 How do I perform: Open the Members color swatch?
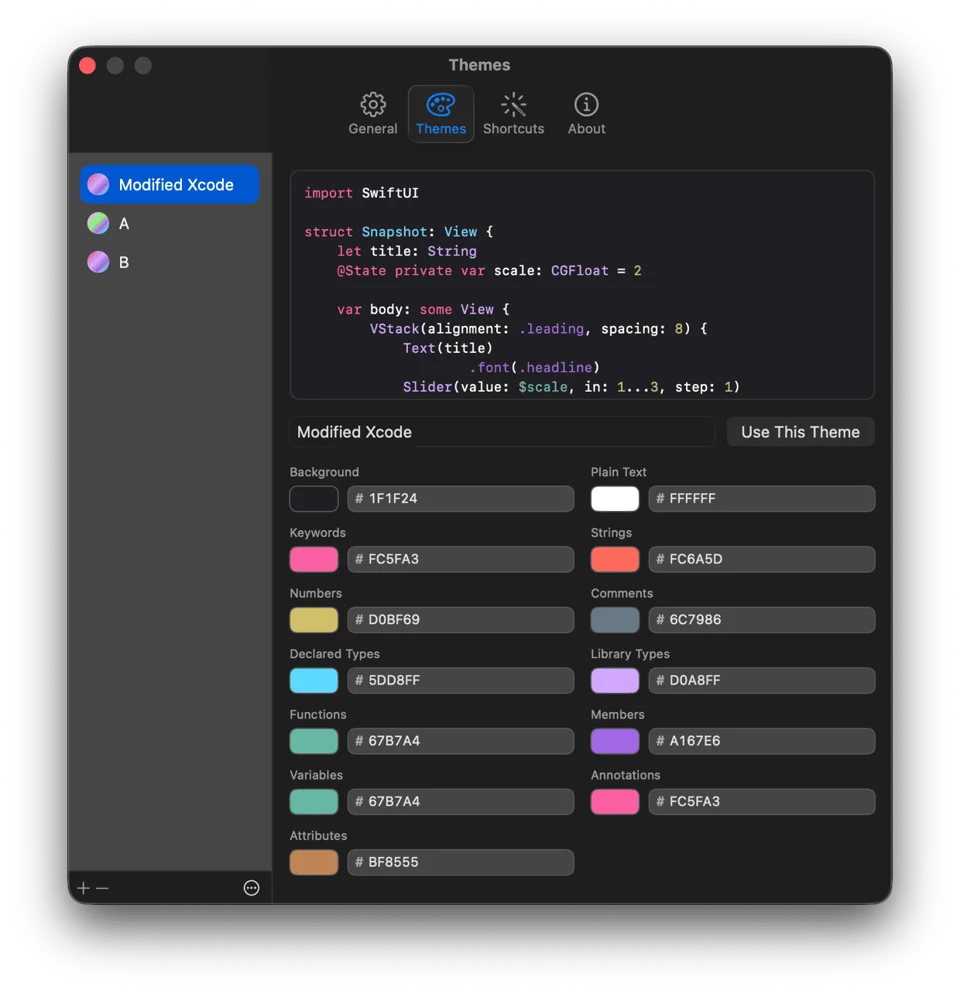(x=614, y=740)
